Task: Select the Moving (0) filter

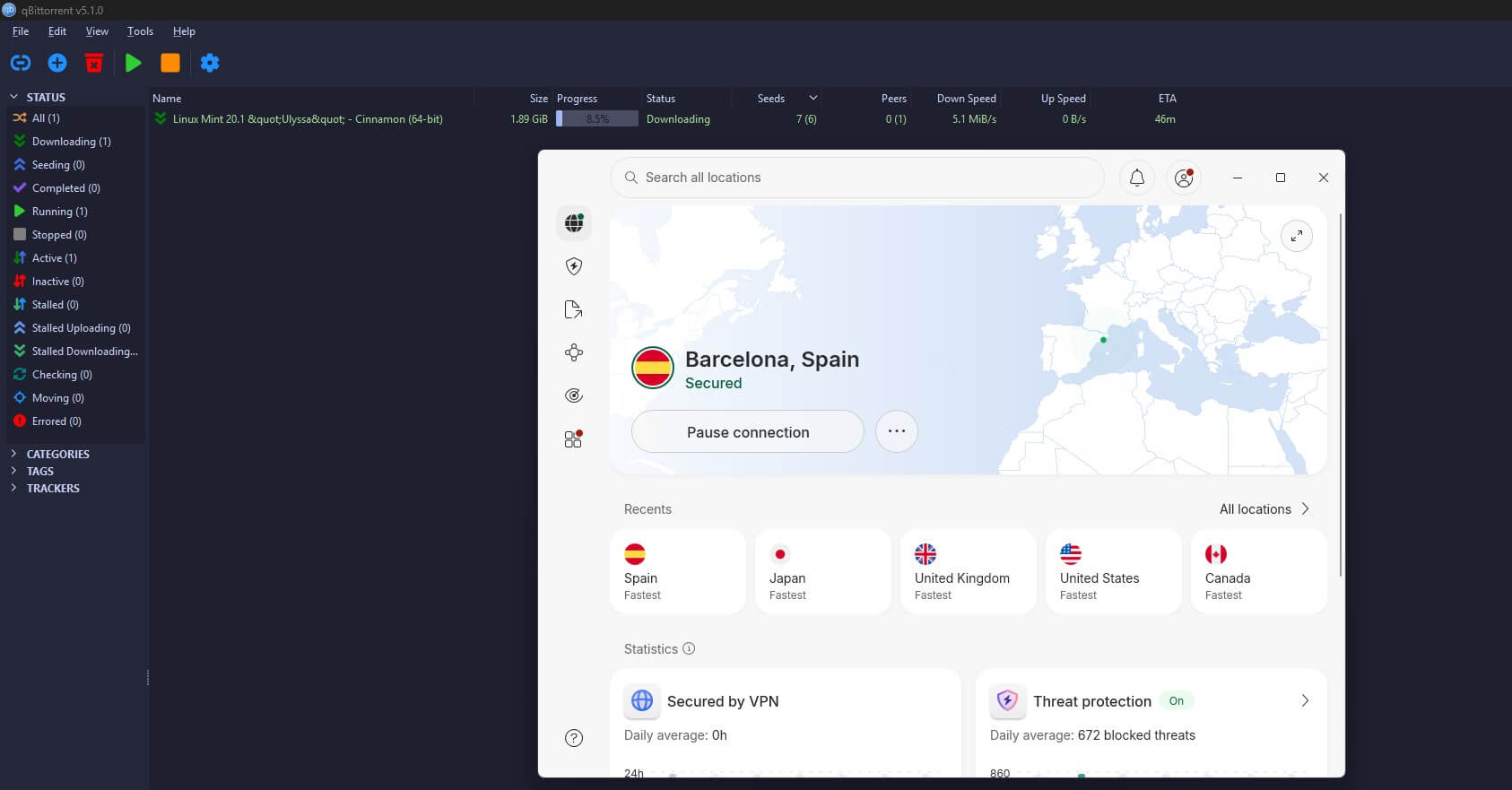Action: point(75,398)
